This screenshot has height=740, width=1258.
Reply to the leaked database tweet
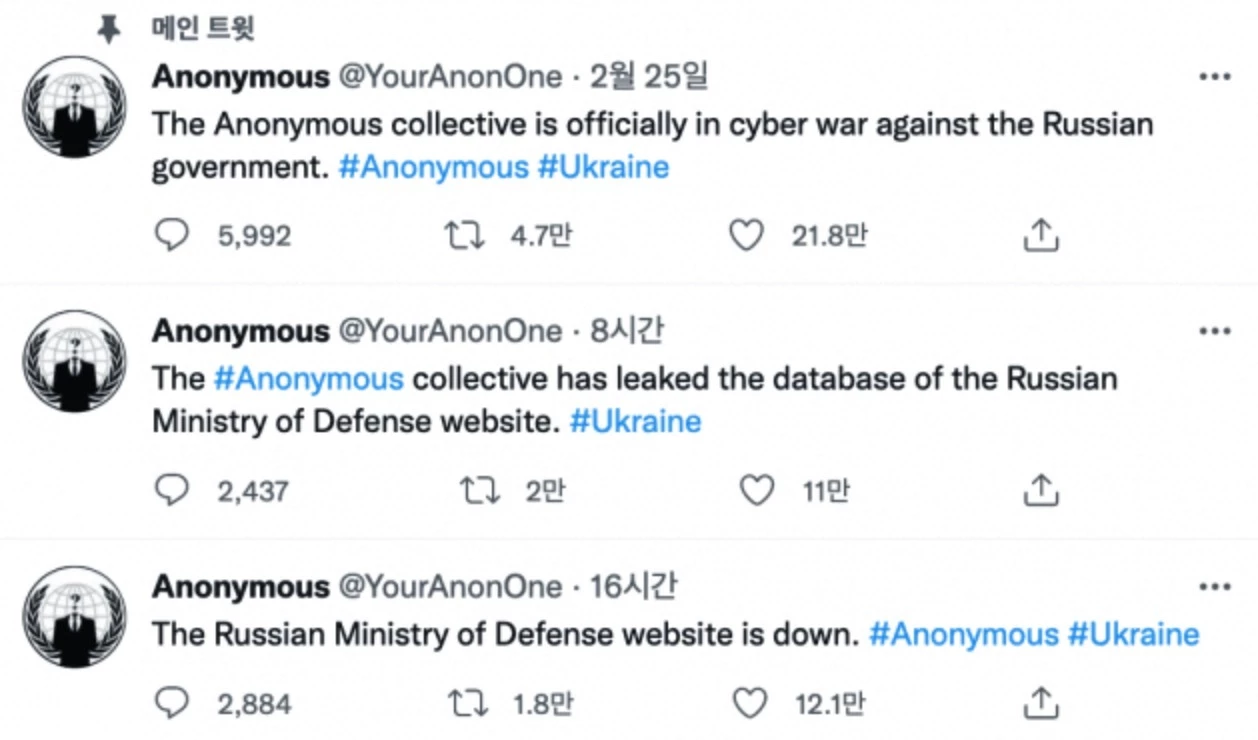point(173,490)
